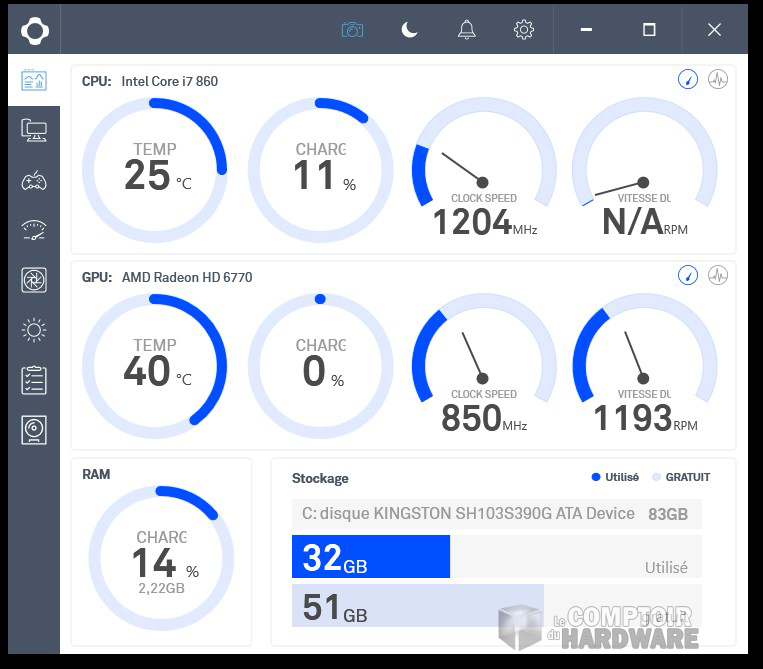Image resolution: width=763 pixels, height=669 pixels.
Task: Open the PC build monitor icon in sidebar
Action: [x=34, y=130]
